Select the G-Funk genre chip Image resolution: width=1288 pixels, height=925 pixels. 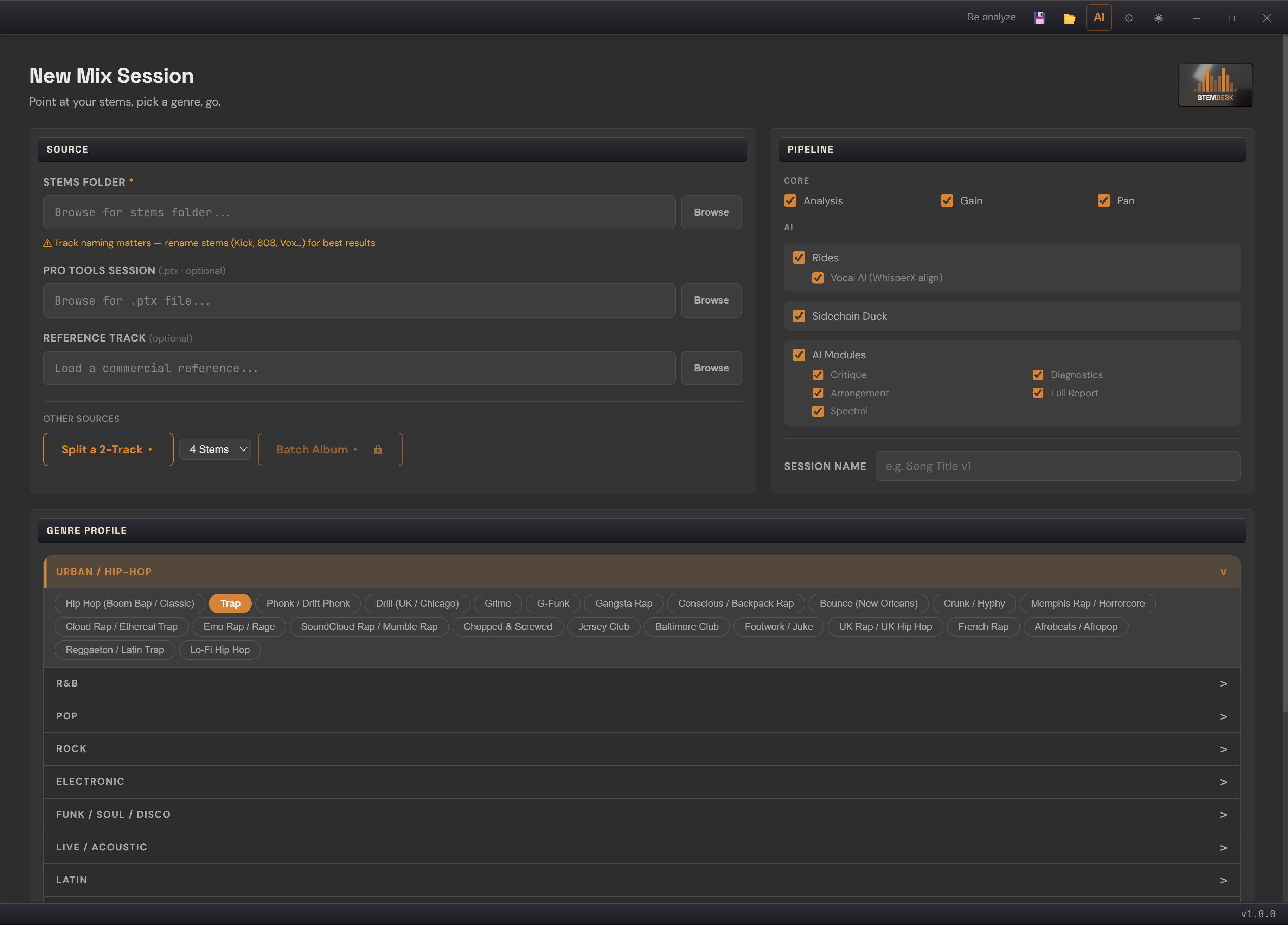pos(552,604)
